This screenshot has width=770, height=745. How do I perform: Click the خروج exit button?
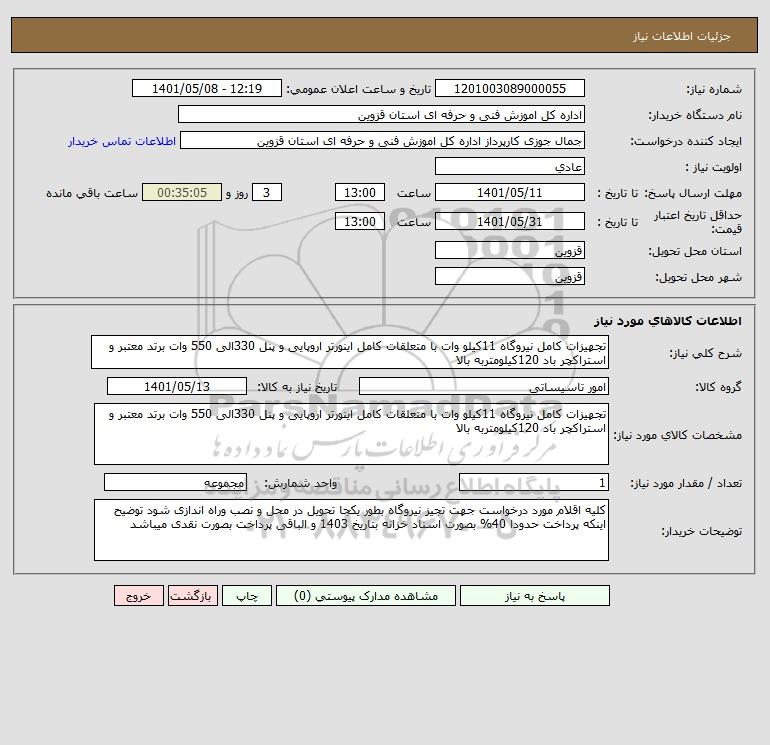pyautogui.click(x=138, y=596)
